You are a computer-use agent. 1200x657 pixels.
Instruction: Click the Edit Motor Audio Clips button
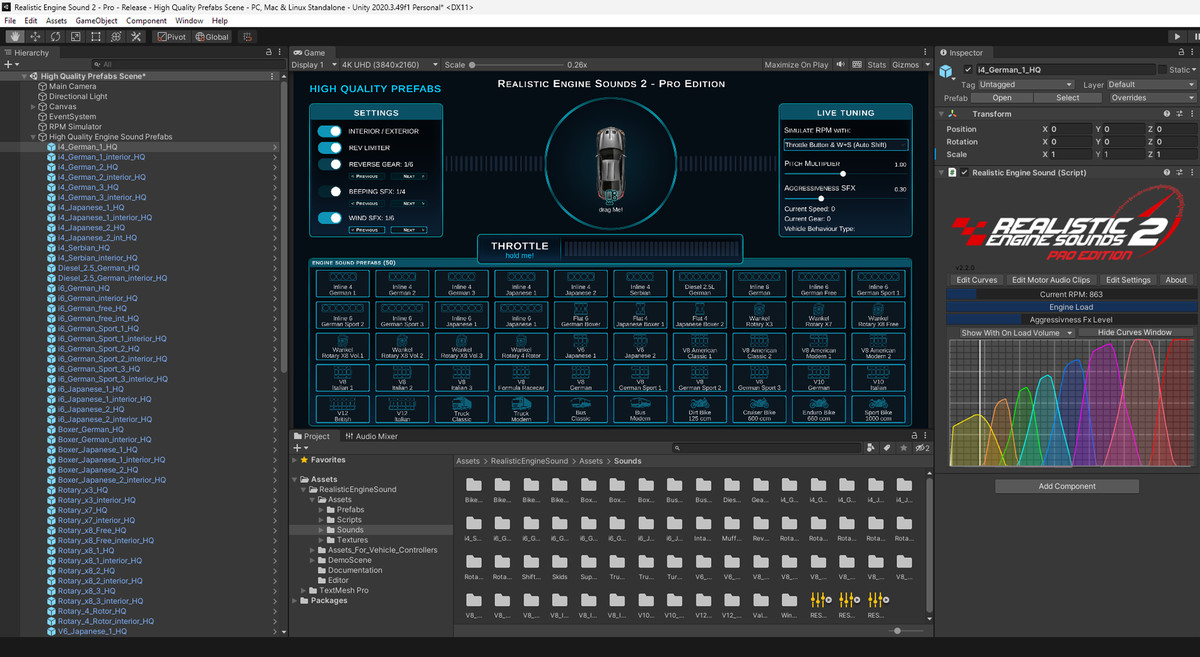coord(1050,280)
